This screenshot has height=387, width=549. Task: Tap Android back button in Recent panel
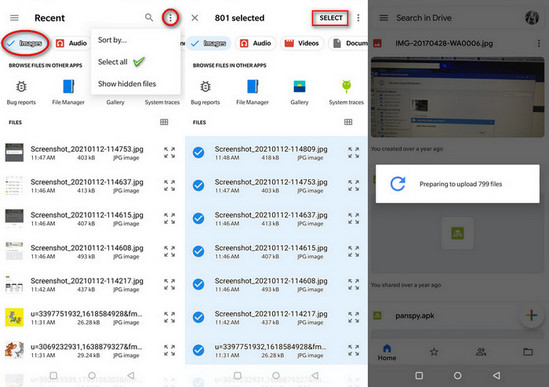click(131, 375)
